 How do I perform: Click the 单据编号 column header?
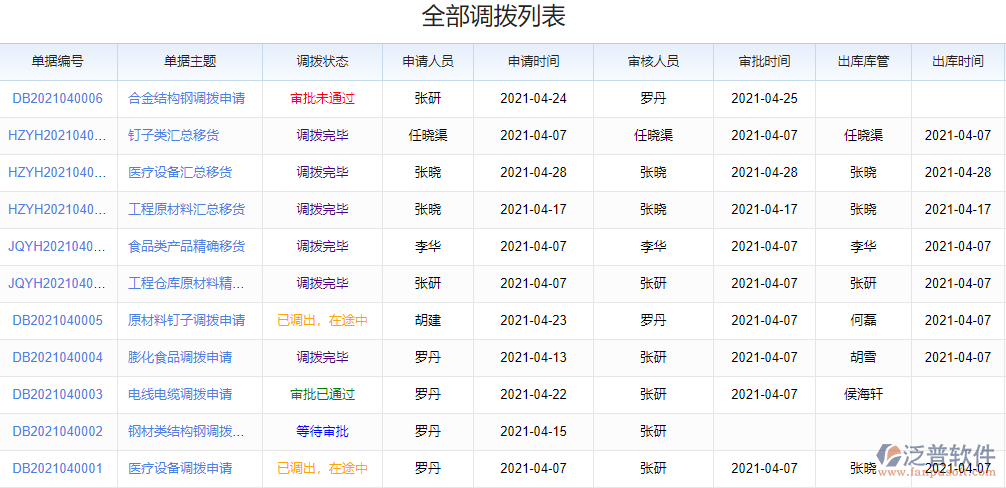57,62
